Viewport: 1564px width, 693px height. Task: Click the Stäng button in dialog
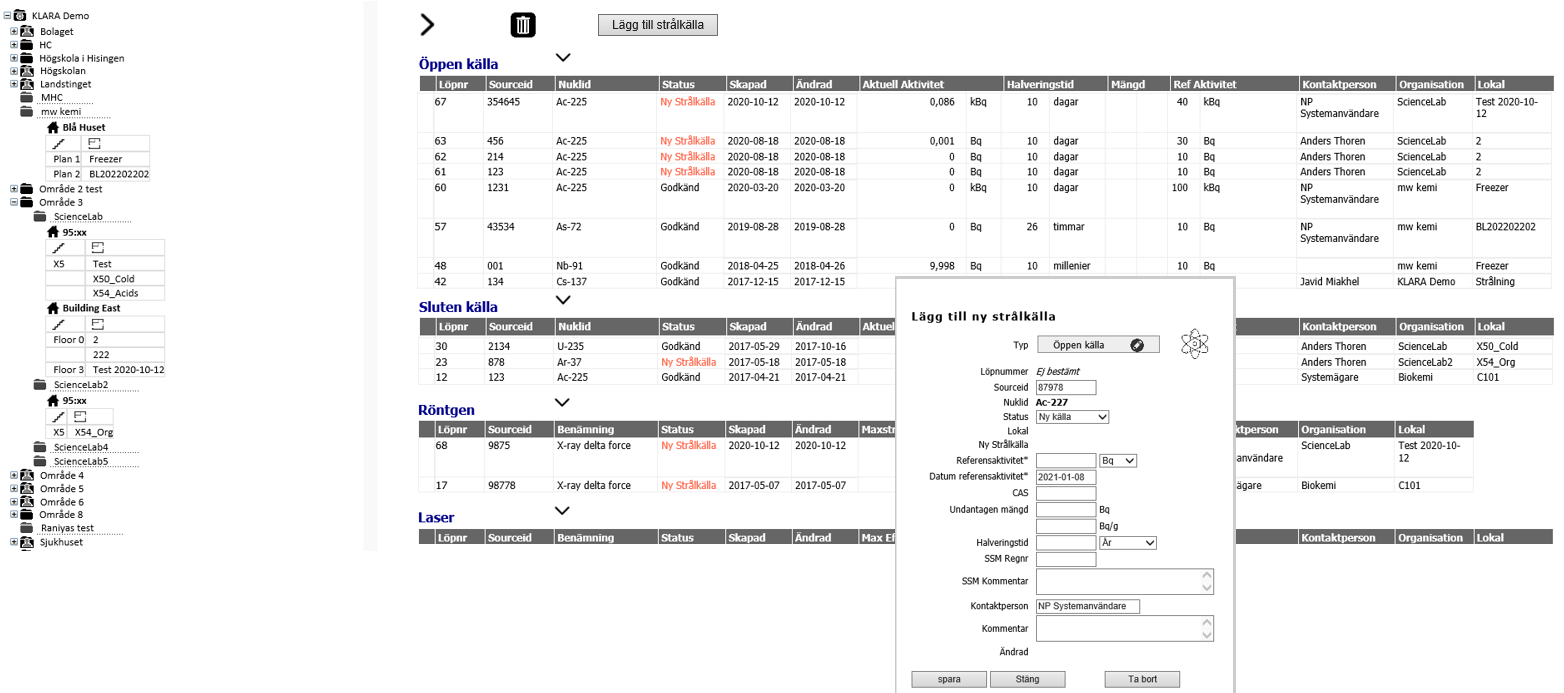click(1027, 679)
